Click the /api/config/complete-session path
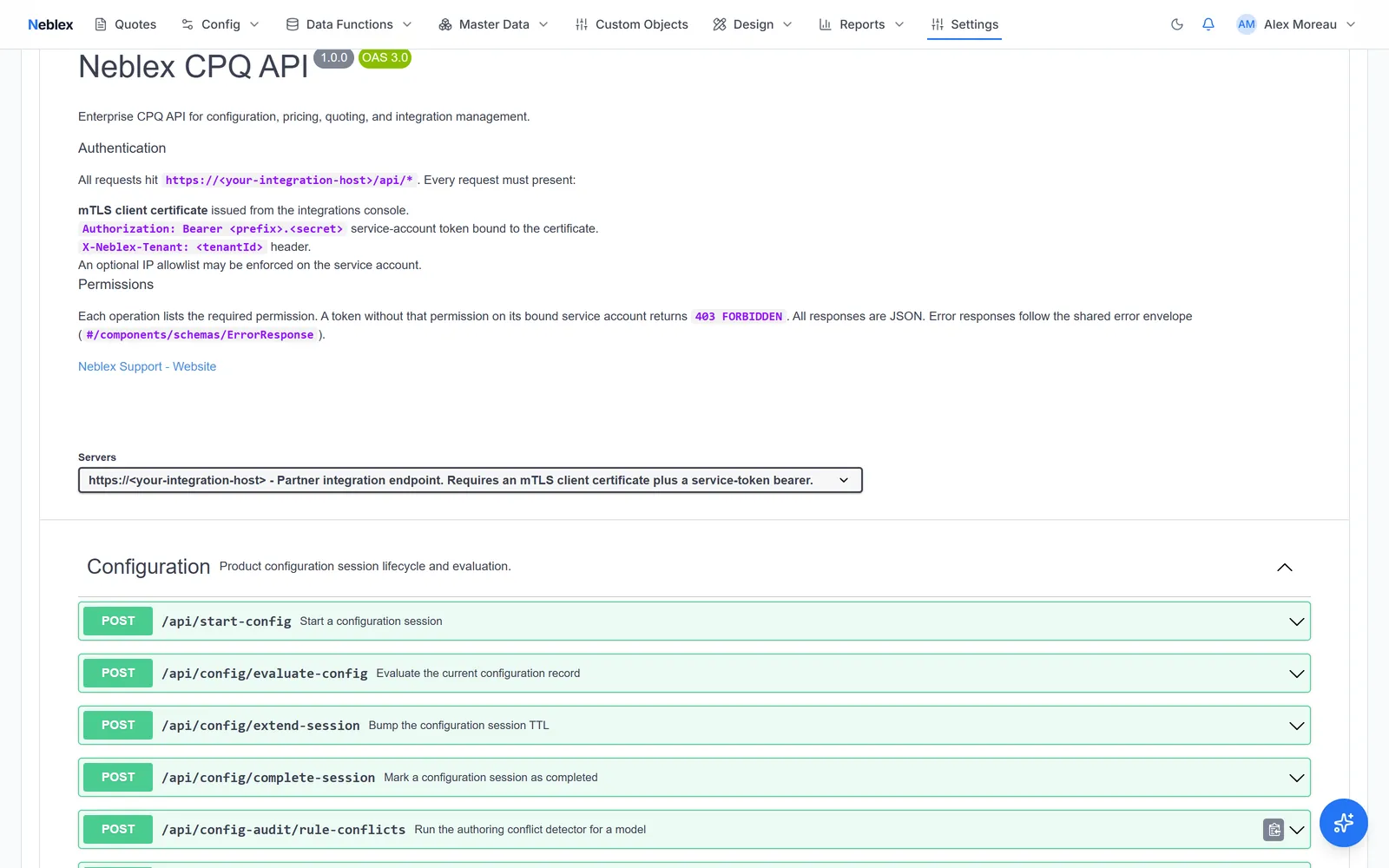The width and height of the screenshot is (1389, 868). (x=268, y=778)
